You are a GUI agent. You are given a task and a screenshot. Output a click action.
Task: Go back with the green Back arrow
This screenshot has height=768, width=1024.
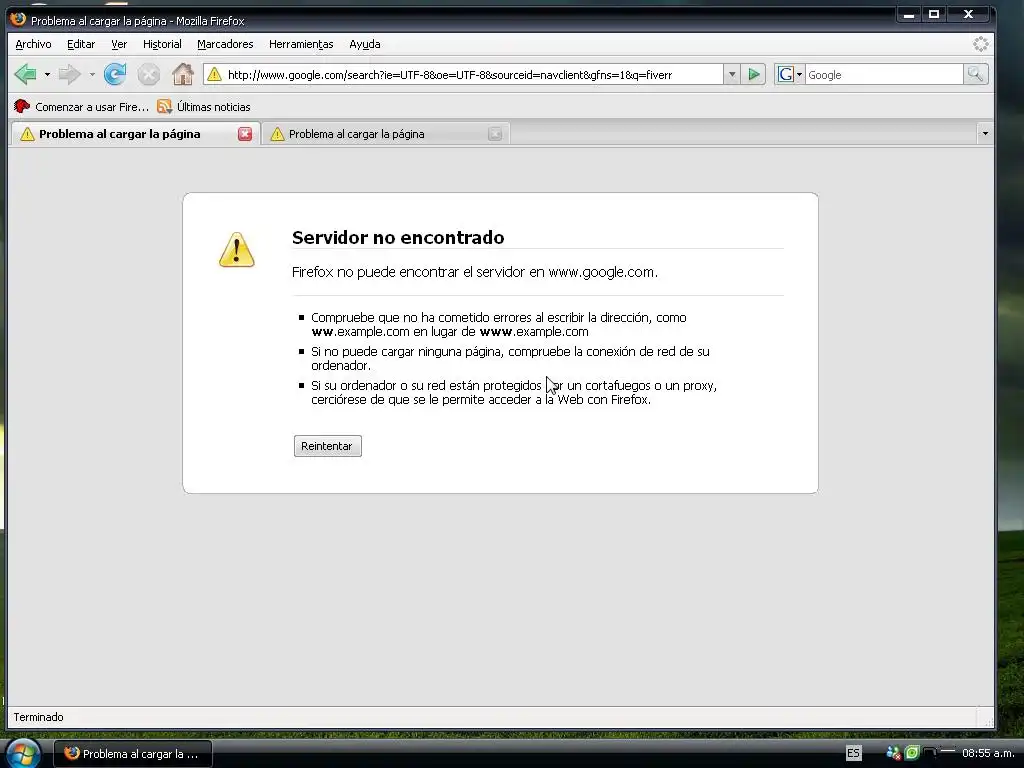tap(25, 74)
